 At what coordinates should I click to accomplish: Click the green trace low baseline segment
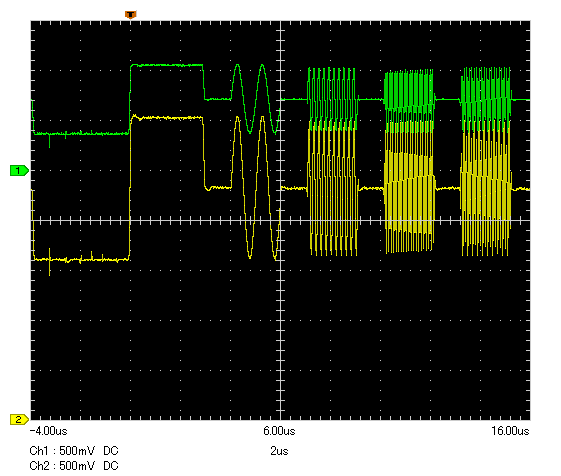[x=81, y=133]
